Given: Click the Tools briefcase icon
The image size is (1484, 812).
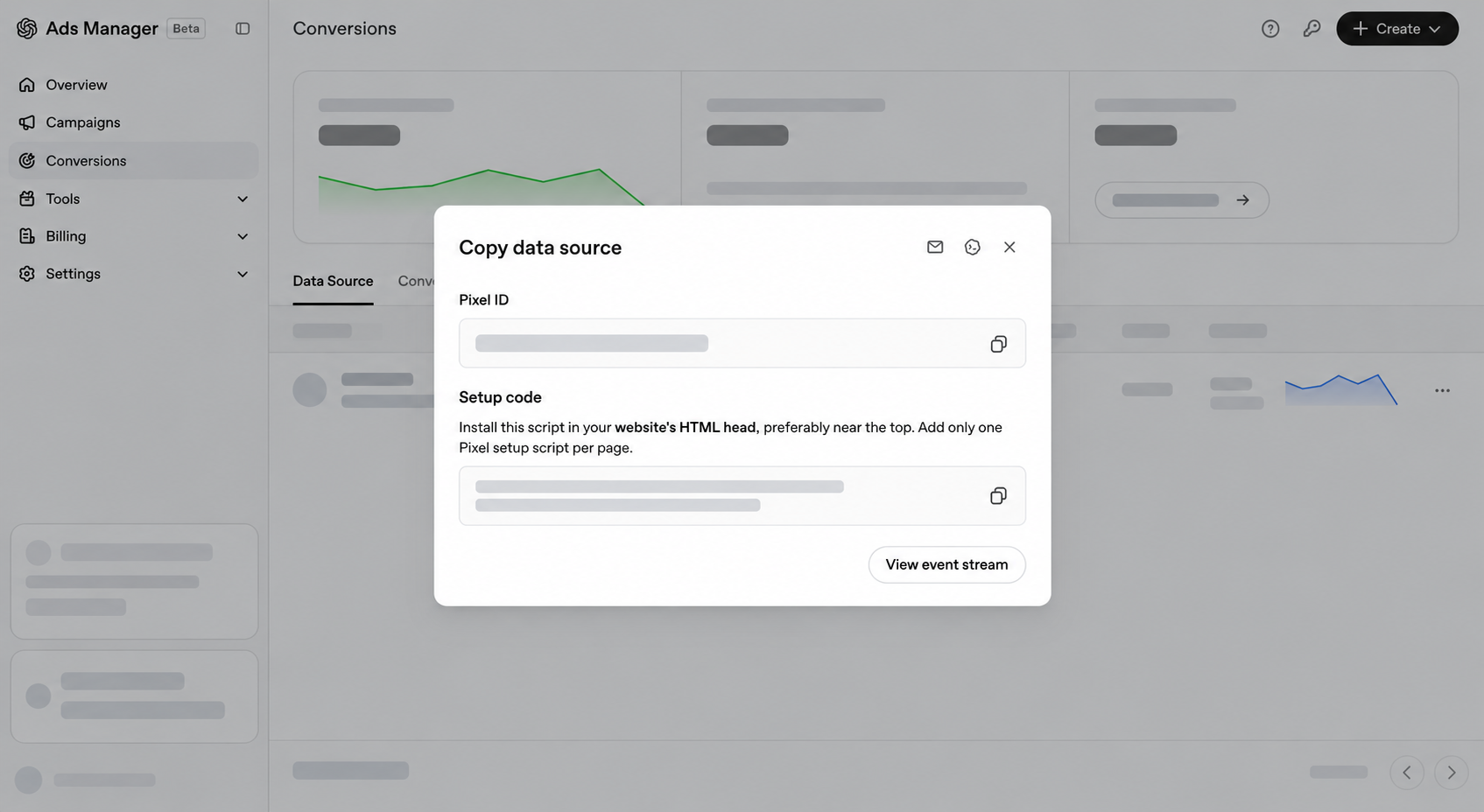Looking at the screenshot, I should click(27, 199).
